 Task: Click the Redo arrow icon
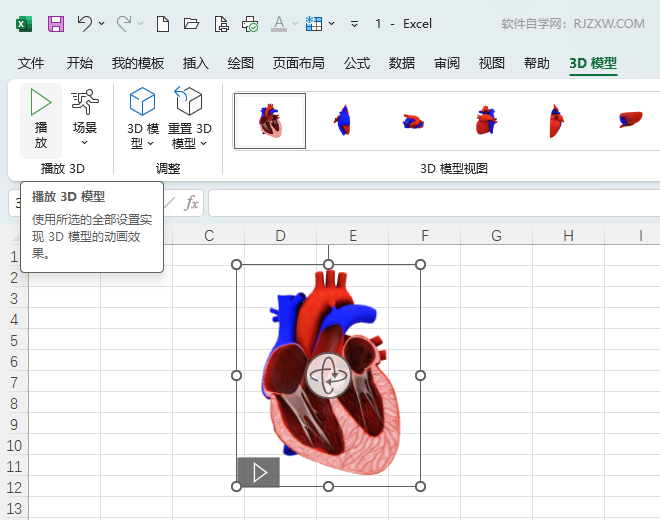(x=124, y=24)
